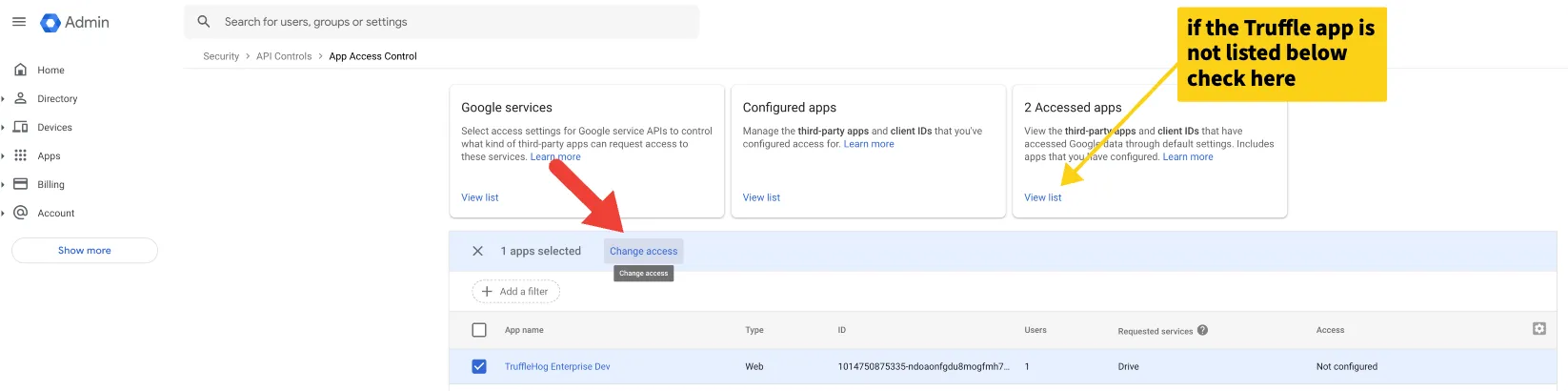Expand the Apps sidebar section arrow
The width and height of the screenshot is (1568, 391).
4,155
